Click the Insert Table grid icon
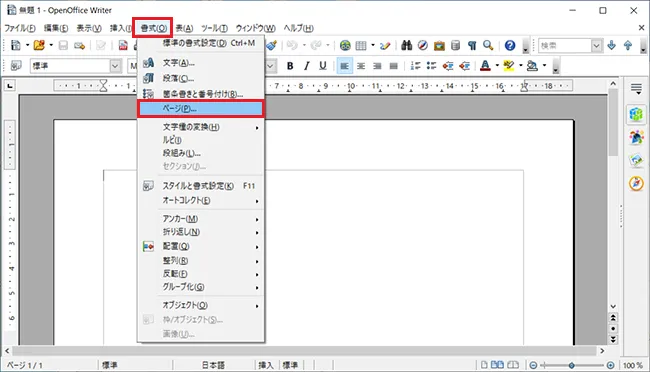This screenshot has height=372, width=650. point(361,45)
